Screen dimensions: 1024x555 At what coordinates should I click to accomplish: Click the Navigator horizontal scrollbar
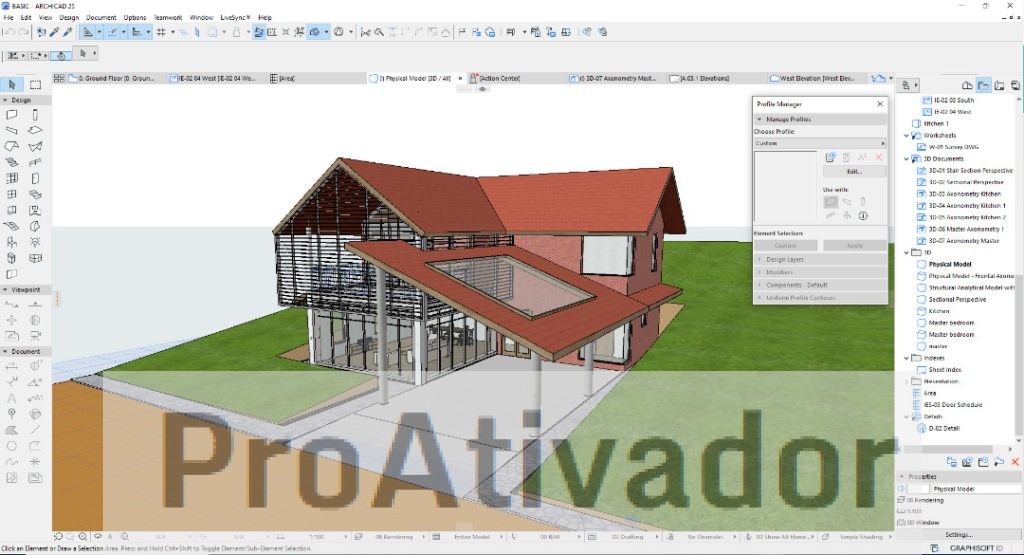tap(948, 449)
